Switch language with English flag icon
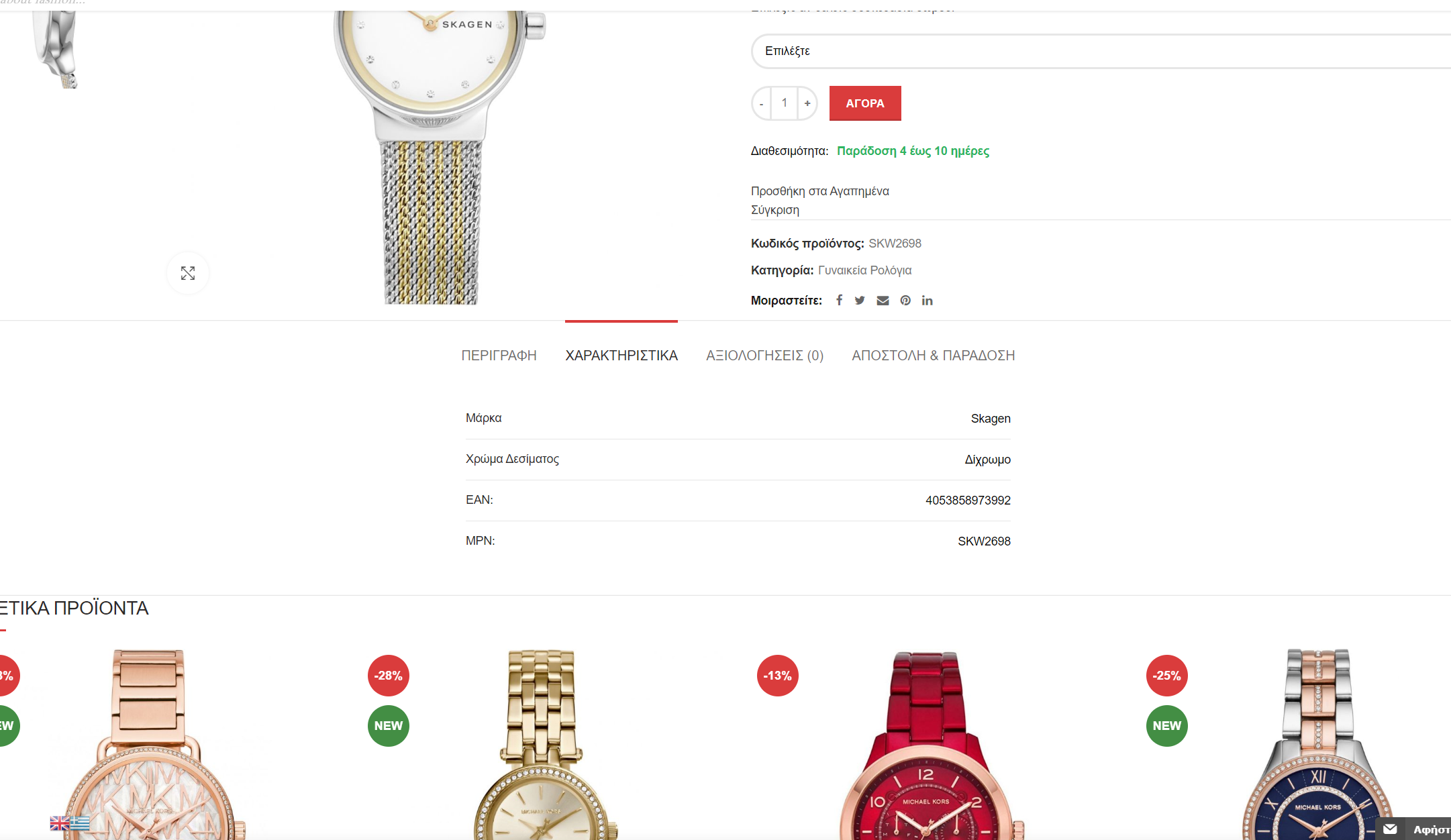 [59, 823]
